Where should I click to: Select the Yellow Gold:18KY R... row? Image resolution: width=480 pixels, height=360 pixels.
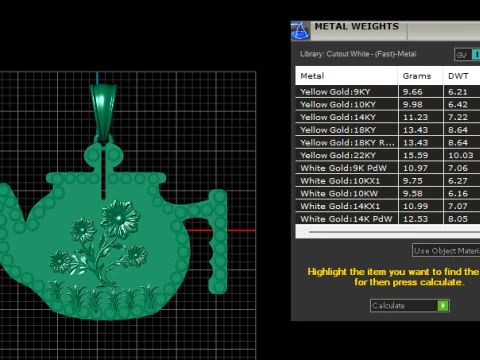point(388,142)
